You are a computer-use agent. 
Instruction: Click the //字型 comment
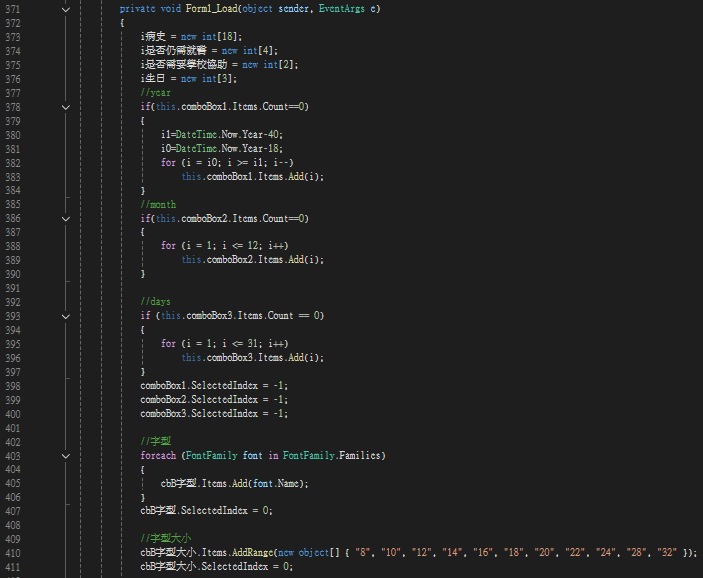[x=156, y=441]
